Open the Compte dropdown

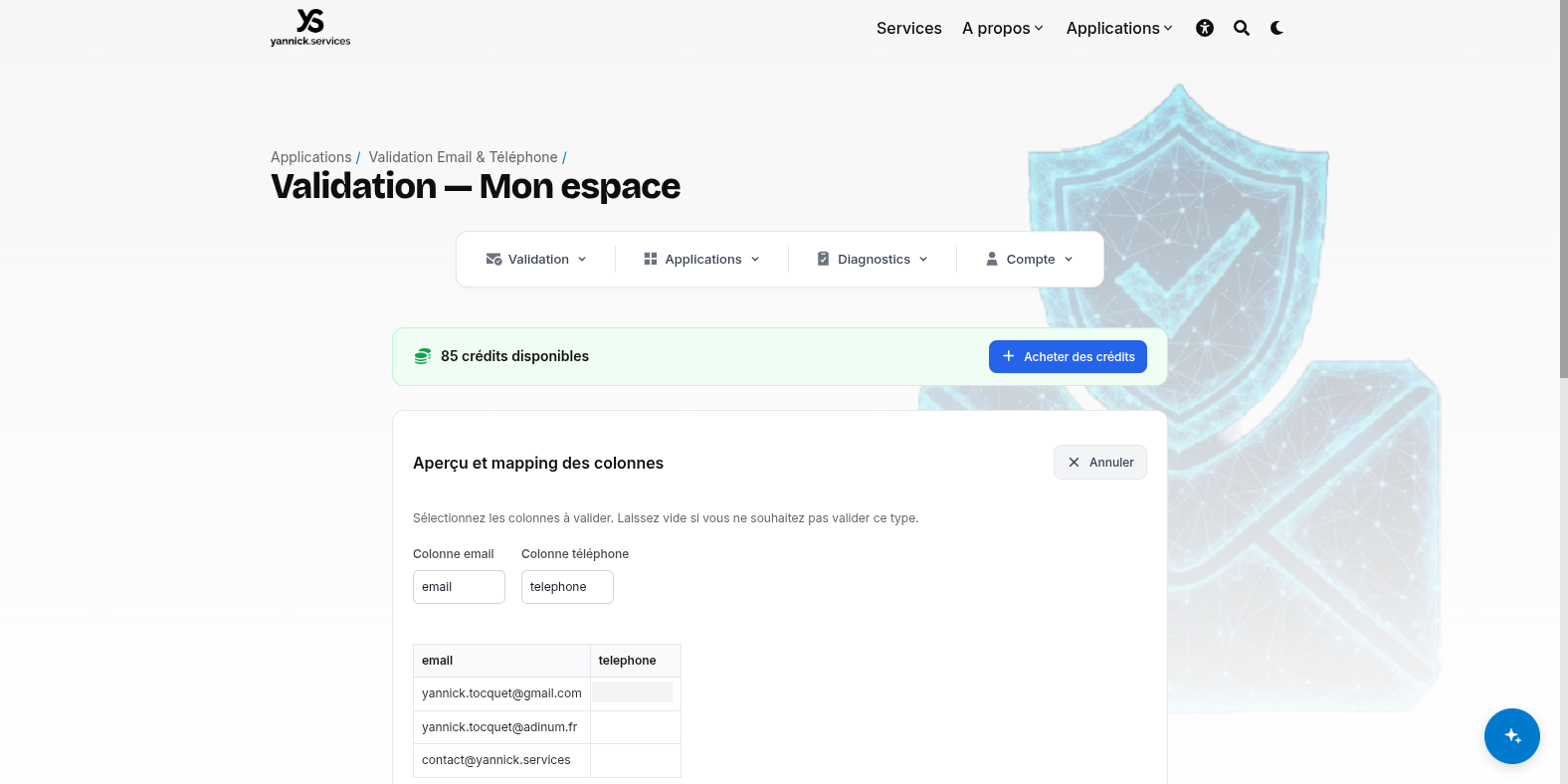[1030, 259]
